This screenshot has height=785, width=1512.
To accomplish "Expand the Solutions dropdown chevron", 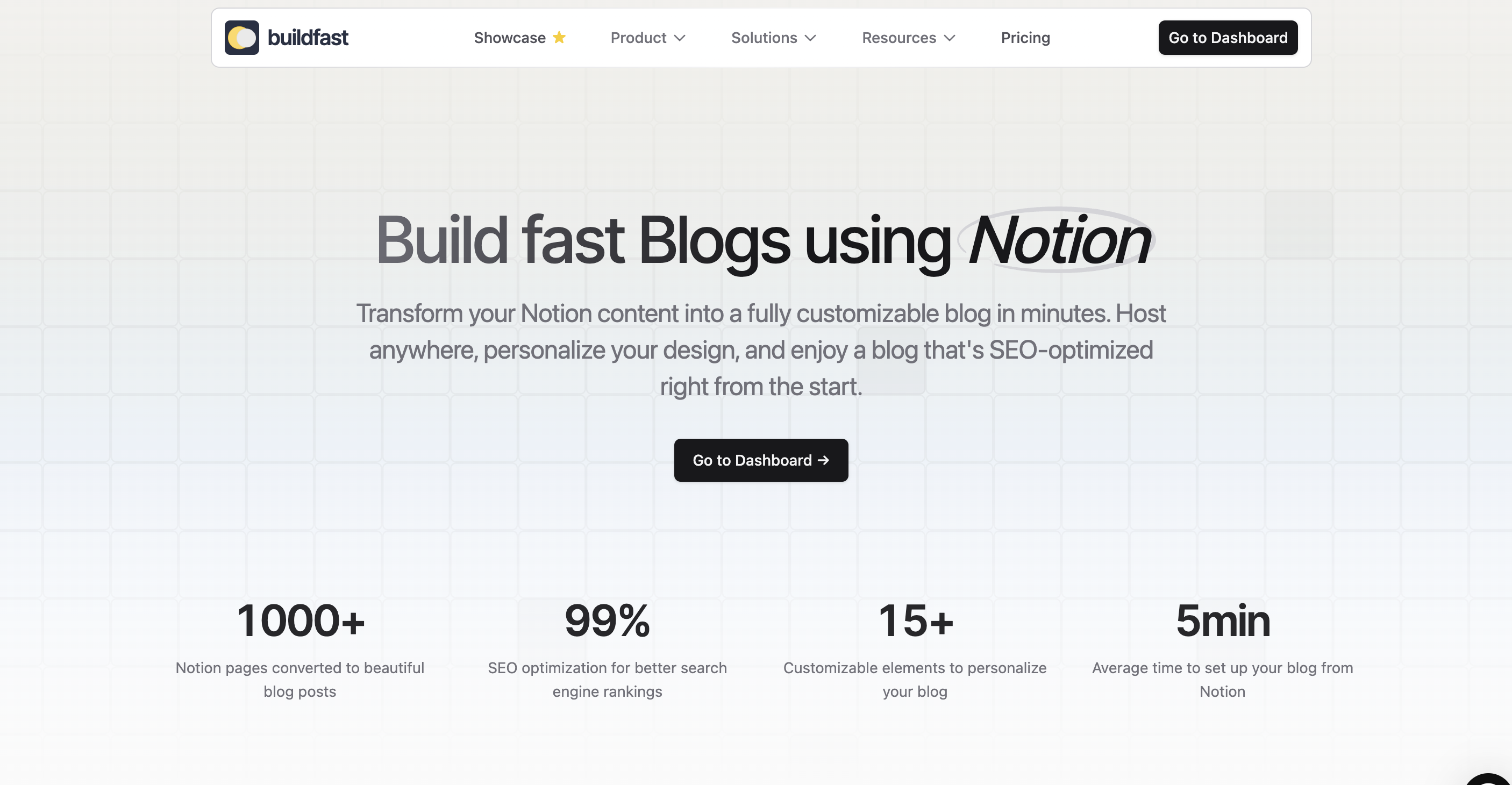I will [x=811, y=38].
